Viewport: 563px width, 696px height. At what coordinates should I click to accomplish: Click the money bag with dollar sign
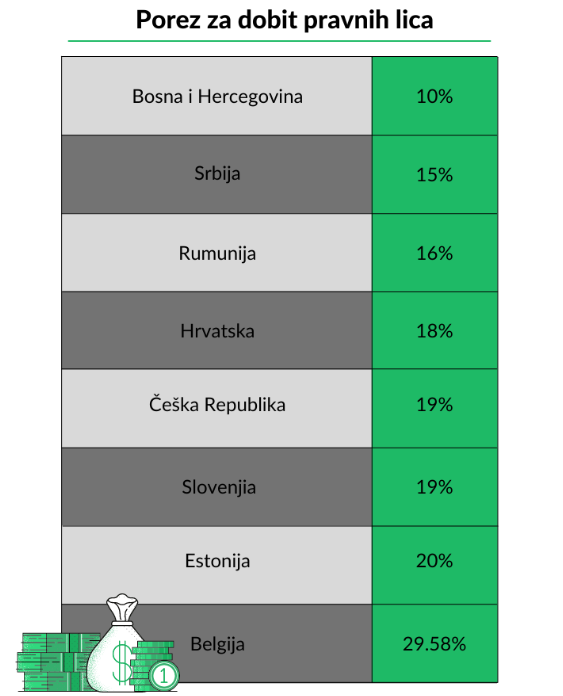(x=115, y=643)
